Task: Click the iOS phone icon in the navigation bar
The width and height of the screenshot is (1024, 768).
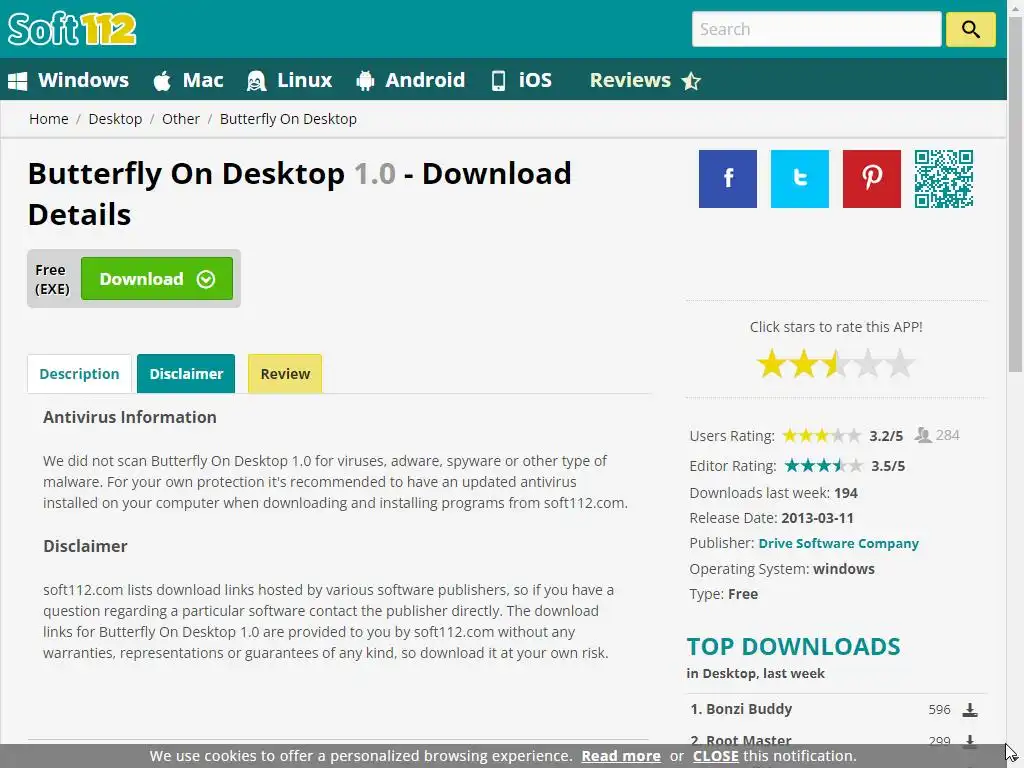Action: click(x=498, y=80)
